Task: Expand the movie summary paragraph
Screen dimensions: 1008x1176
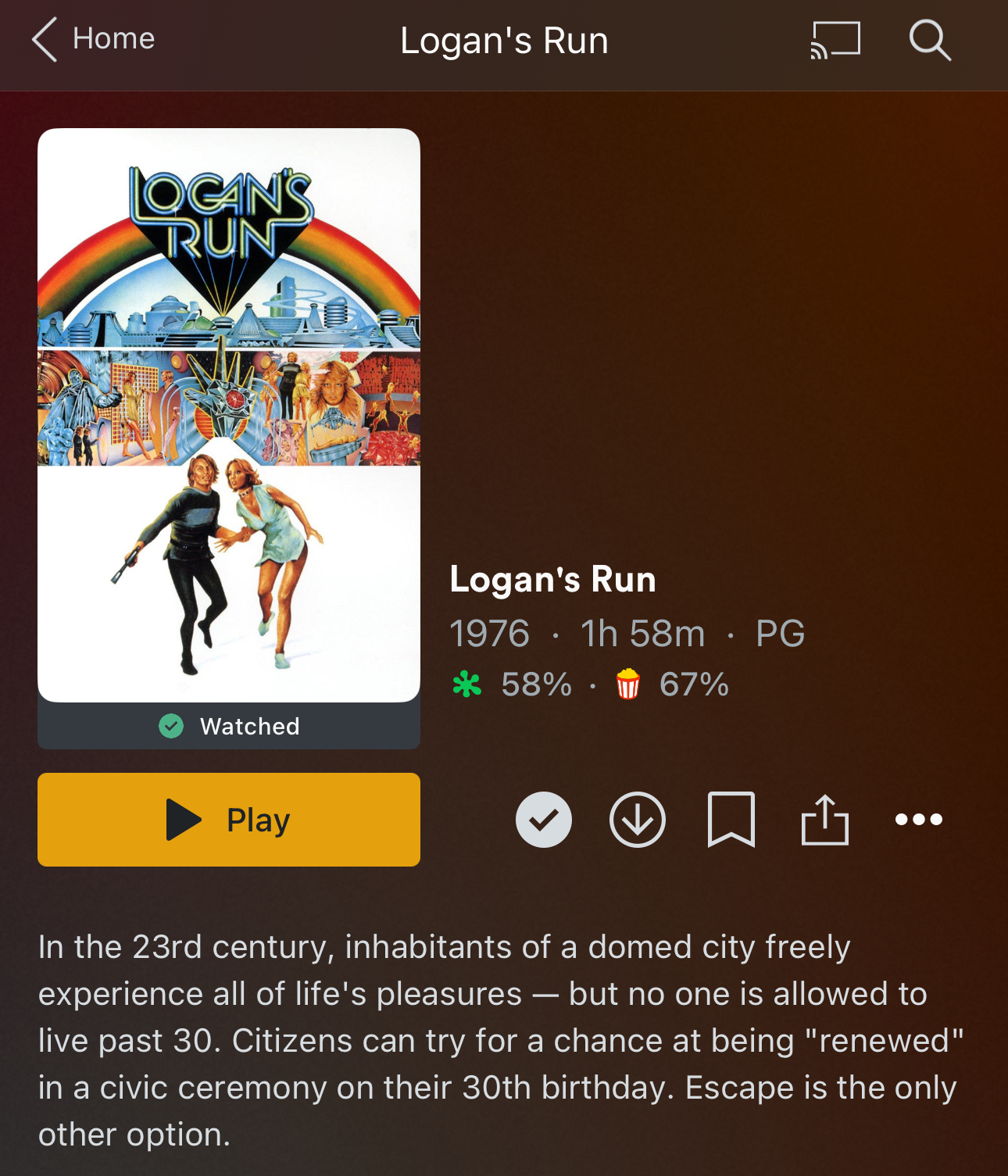Action: pyautogui.click(x=501, y=1041)
